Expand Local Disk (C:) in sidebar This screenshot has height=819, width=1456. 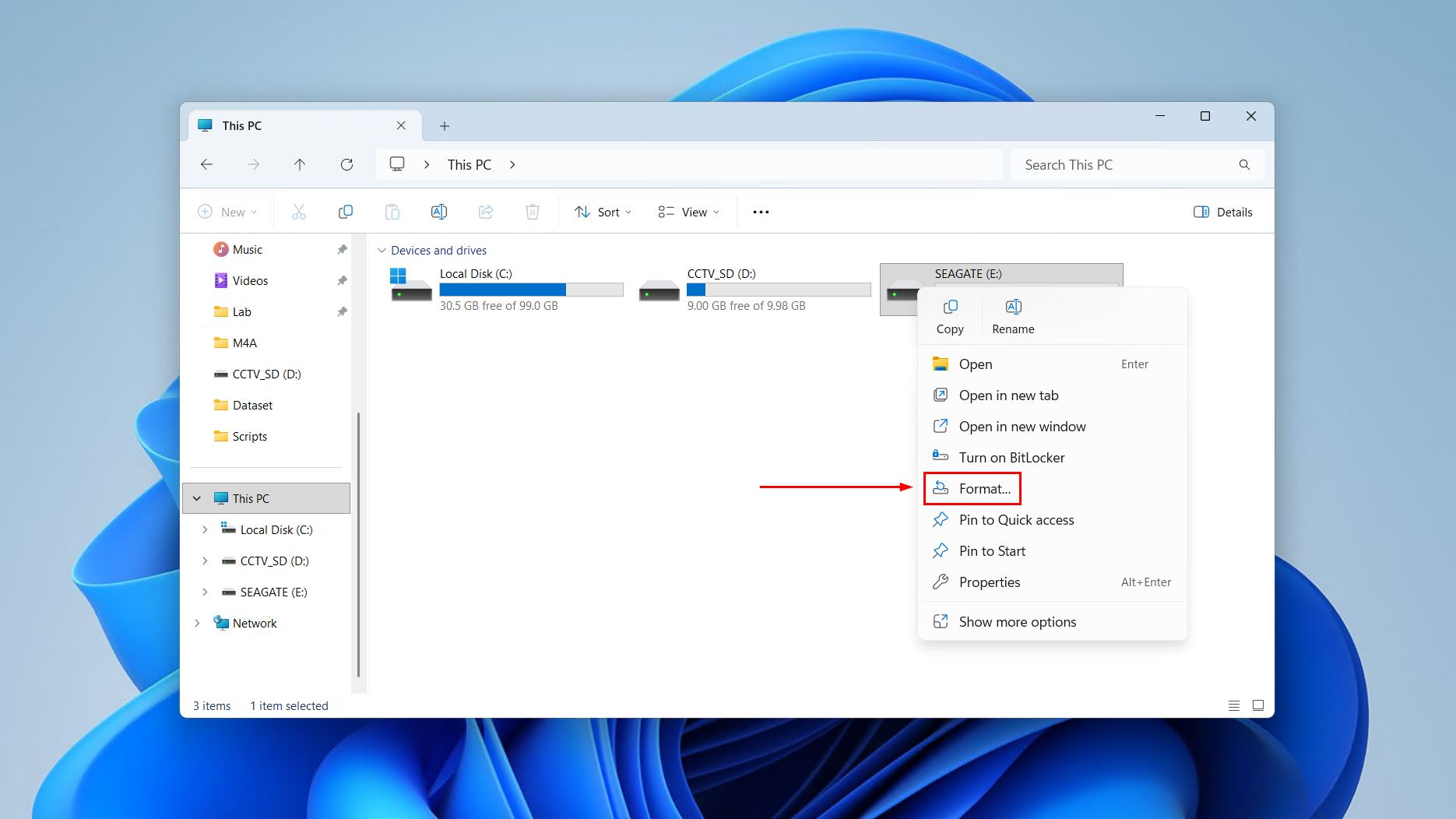click(205, 529)
